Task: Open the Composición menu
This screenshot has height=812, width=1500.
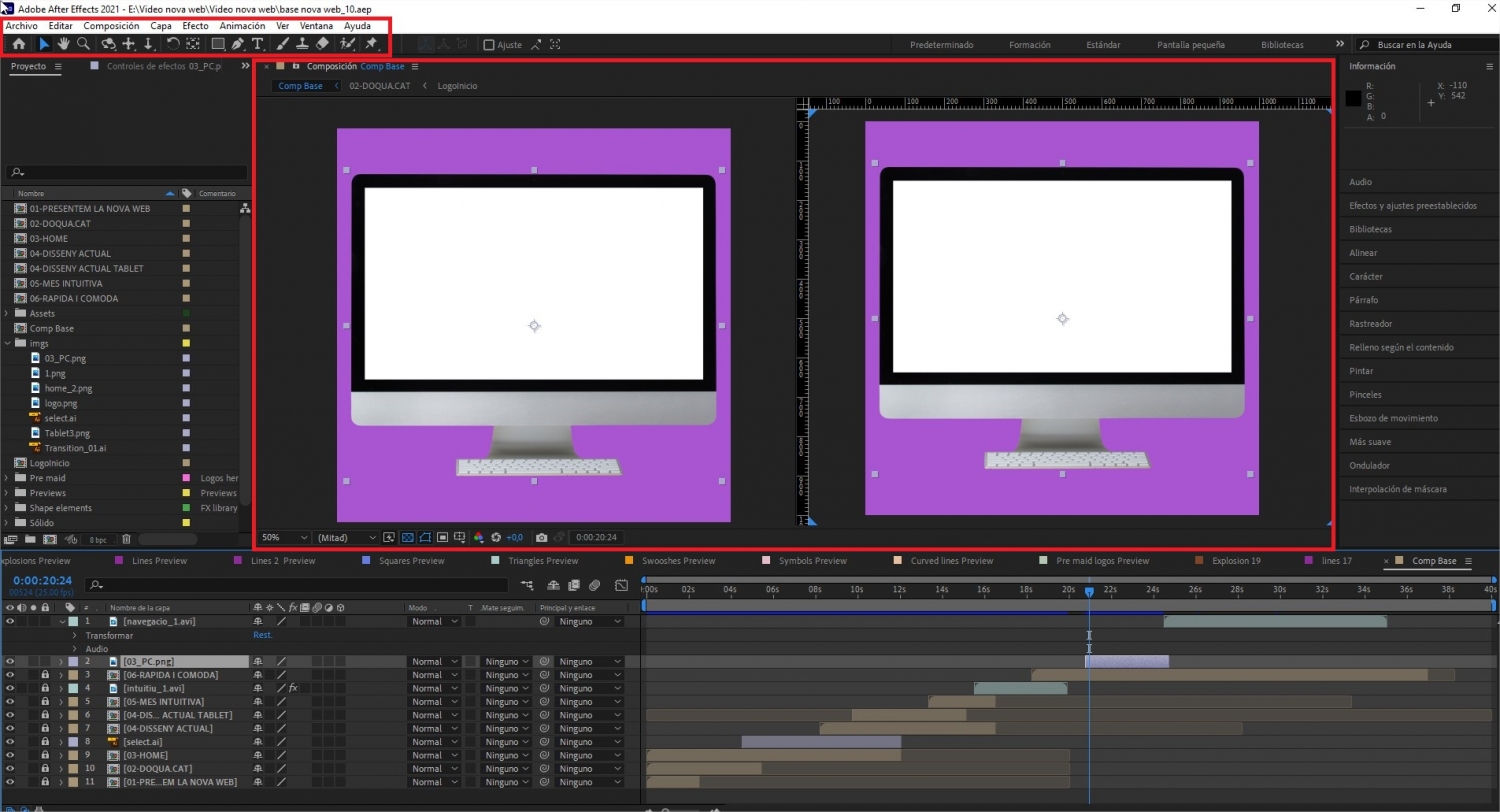Action: pyautogui.click(x=111, y=25)
